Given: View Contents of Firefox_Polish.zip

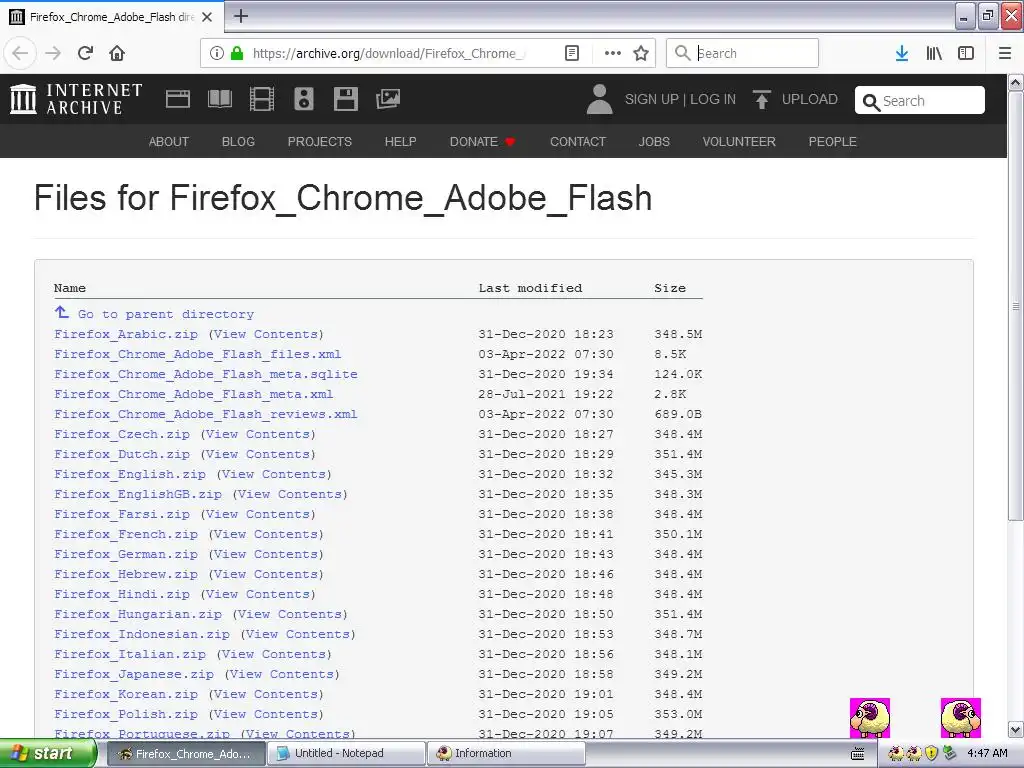Looking at the screenshot, I should (x=266, y=714).
